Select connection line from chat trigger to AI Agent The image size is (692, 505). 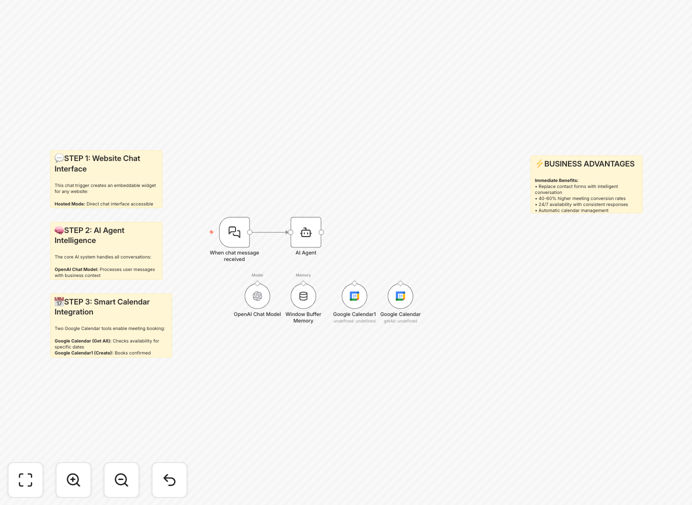tap(270, 232)
